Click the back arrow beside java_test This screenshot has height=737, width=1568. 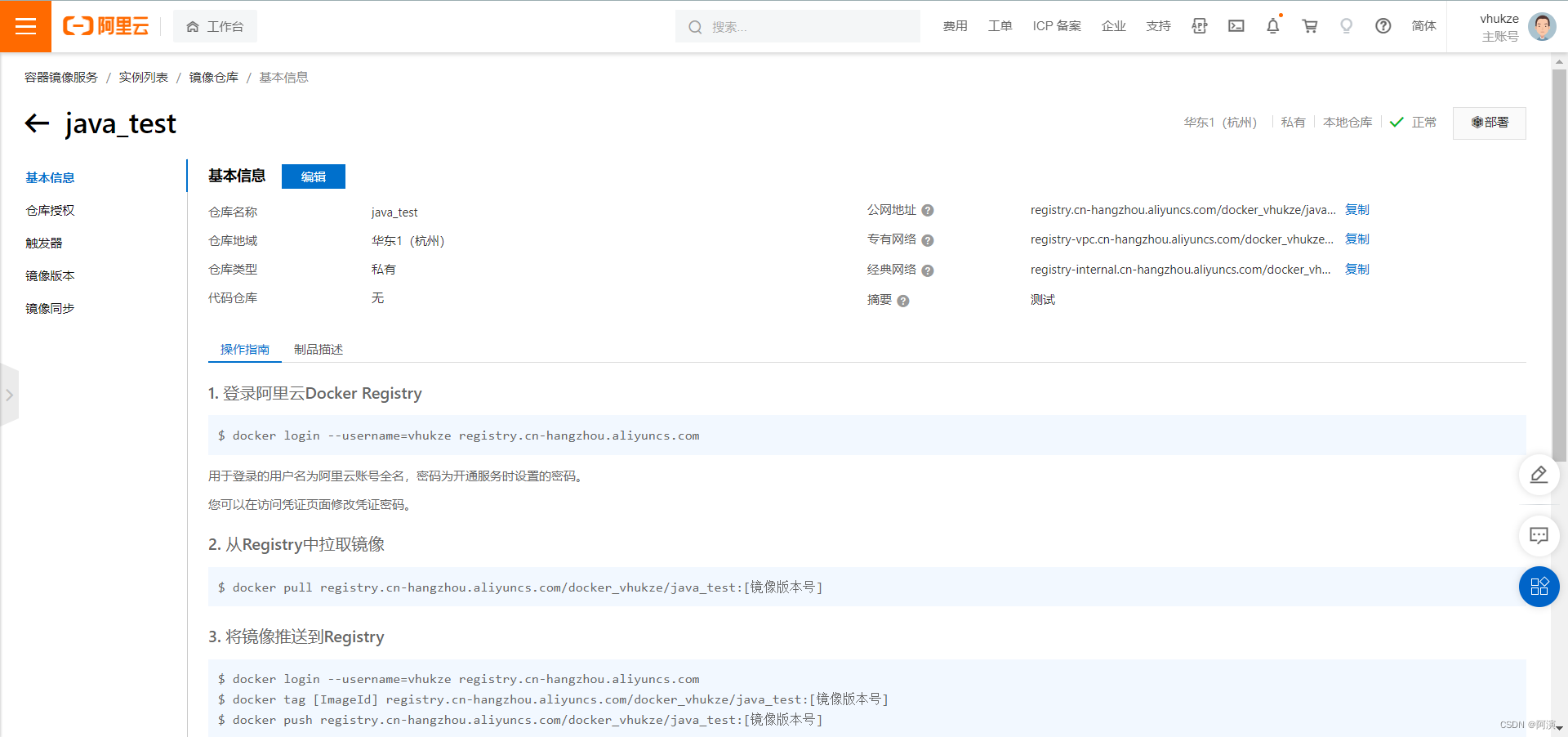click(x=37, y=123)
